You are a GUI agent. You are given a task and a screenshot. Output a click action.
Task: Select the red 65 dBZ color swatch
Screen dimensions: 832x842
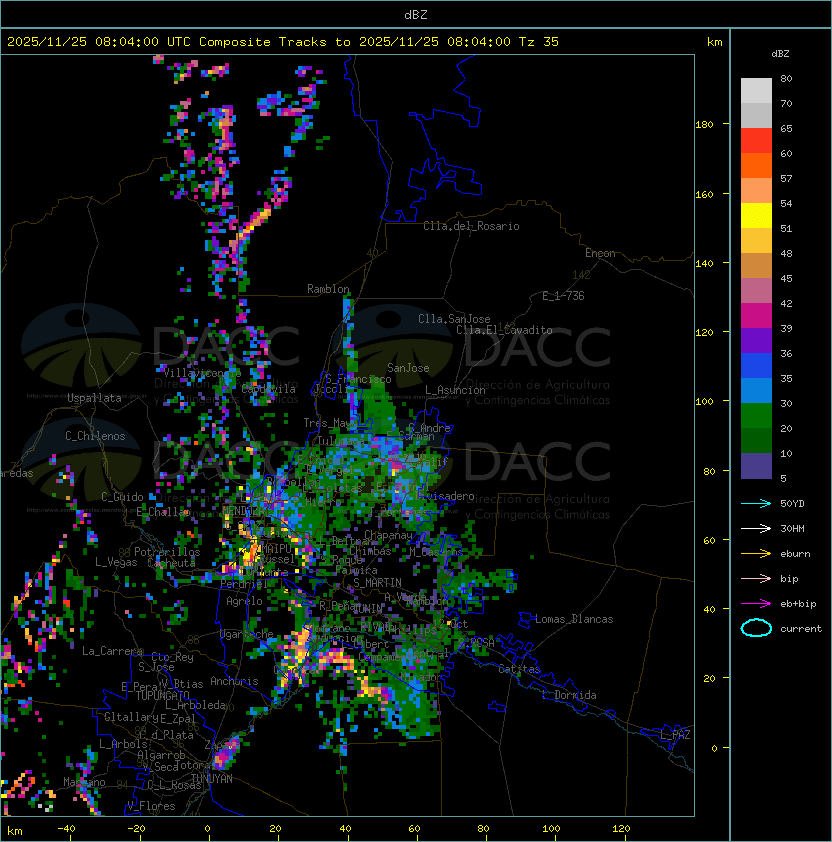coord(756,141)
